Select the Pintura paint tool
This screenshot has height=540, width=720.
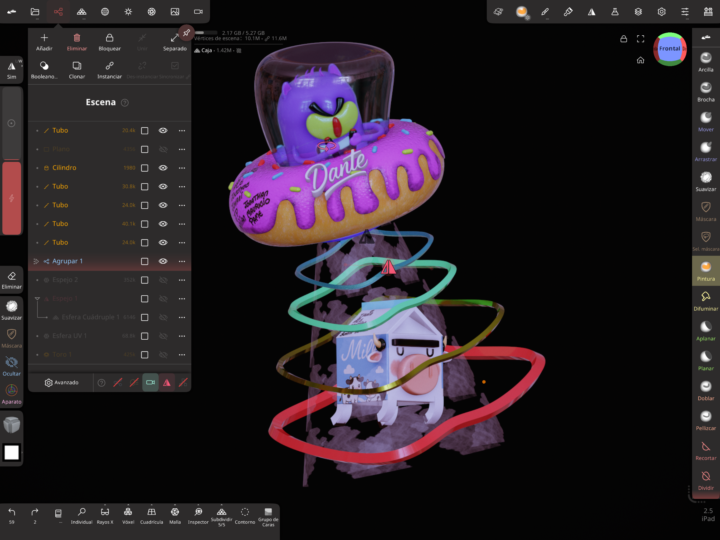(x=706, y=271)
